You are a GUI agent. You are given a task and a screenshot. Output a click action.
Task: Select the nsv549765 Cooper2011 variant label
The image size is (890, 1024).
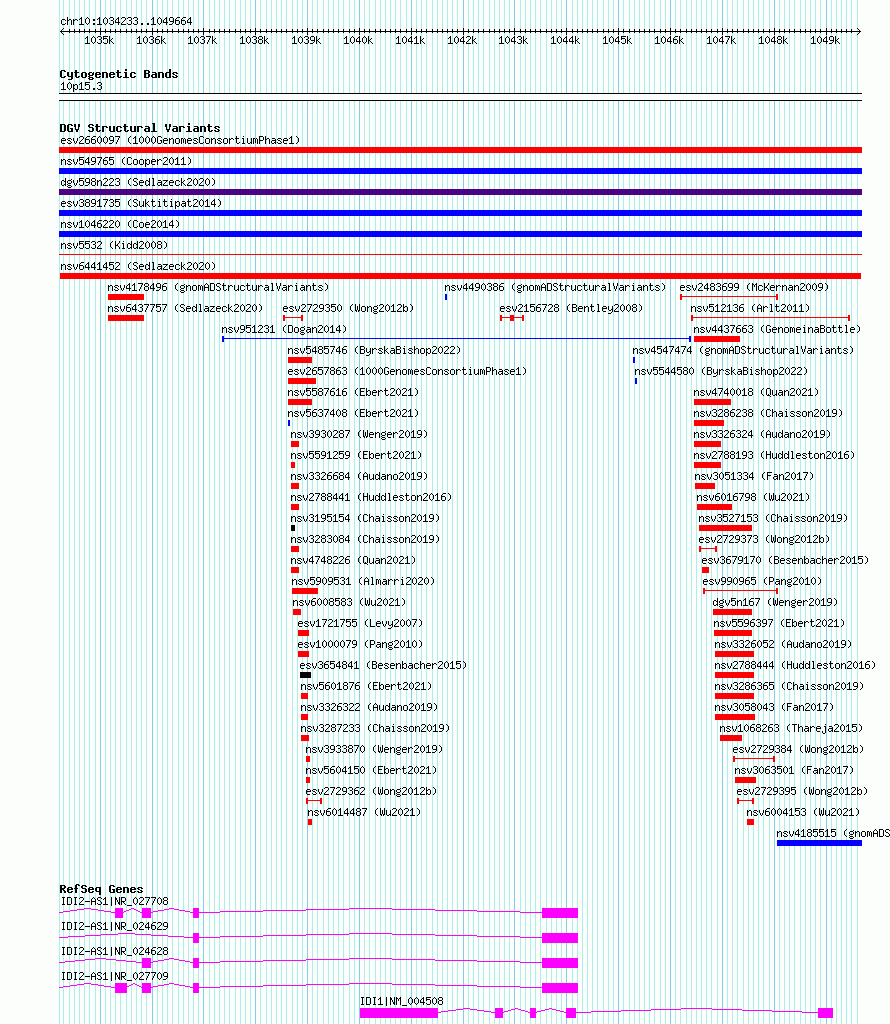pos(126,161)
